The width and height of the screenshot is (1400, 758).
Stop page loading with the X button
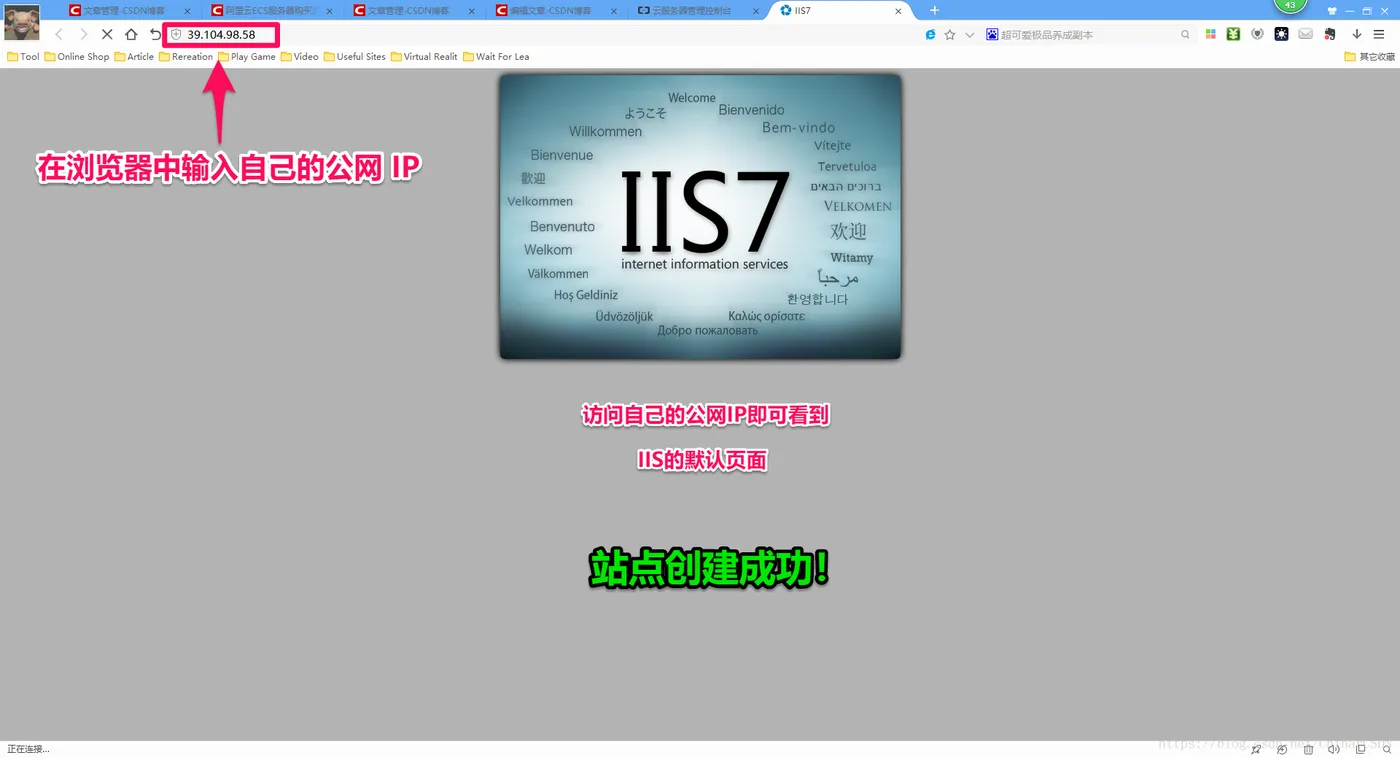point(107,34)
